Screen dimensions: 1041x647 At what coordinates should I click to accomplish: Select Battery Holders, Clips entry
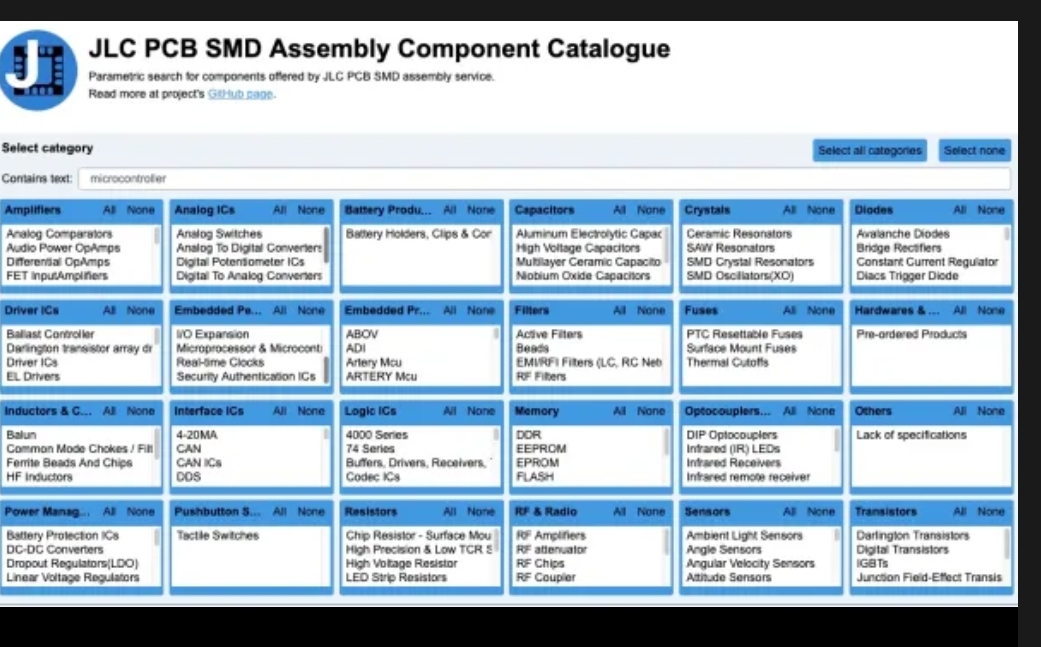[418, 234]
